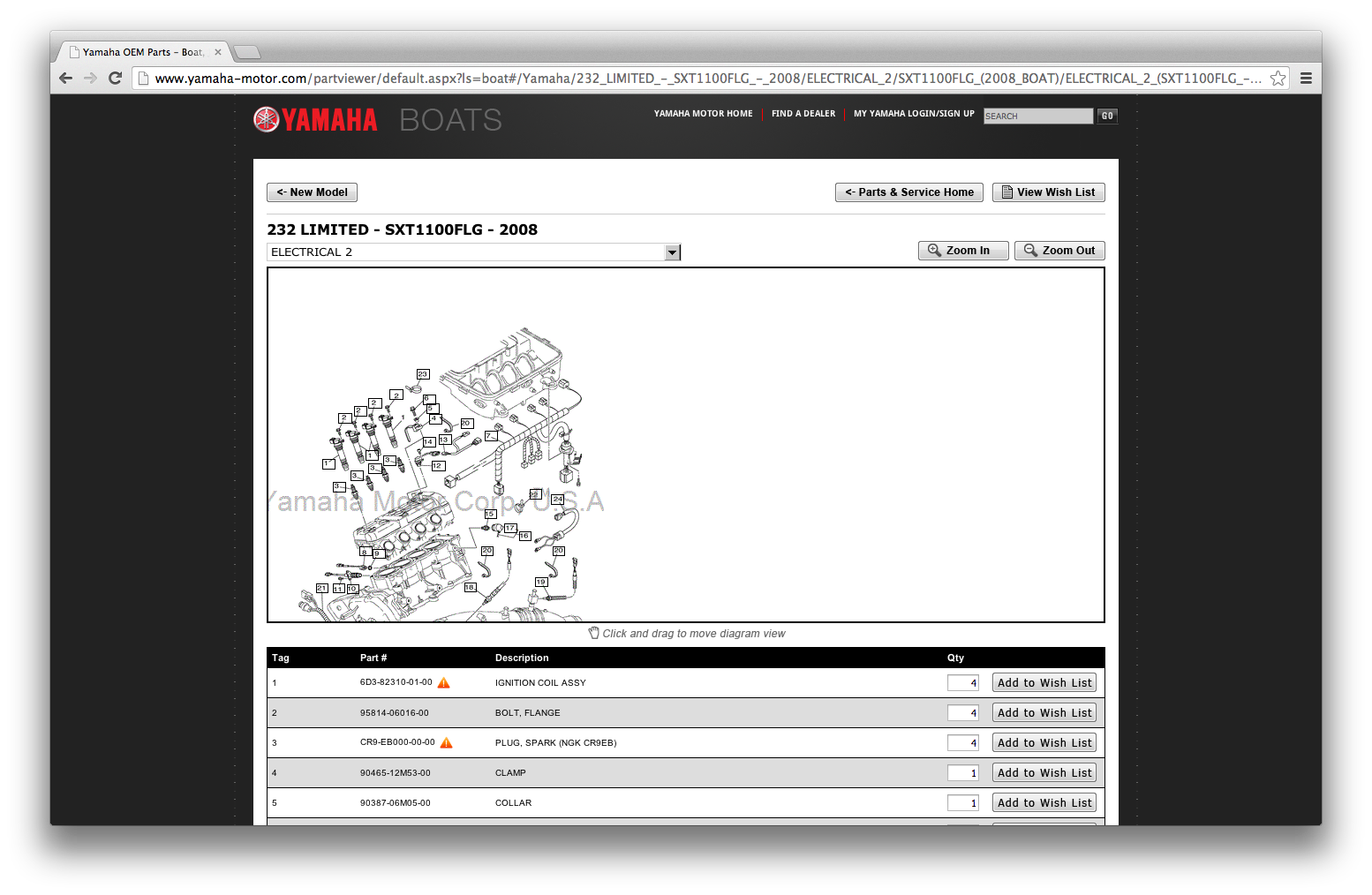Open the Chrome hamburger menu
This screenshot has height=895, width=1372.
pyautogui.click(x=1306, y=79)
